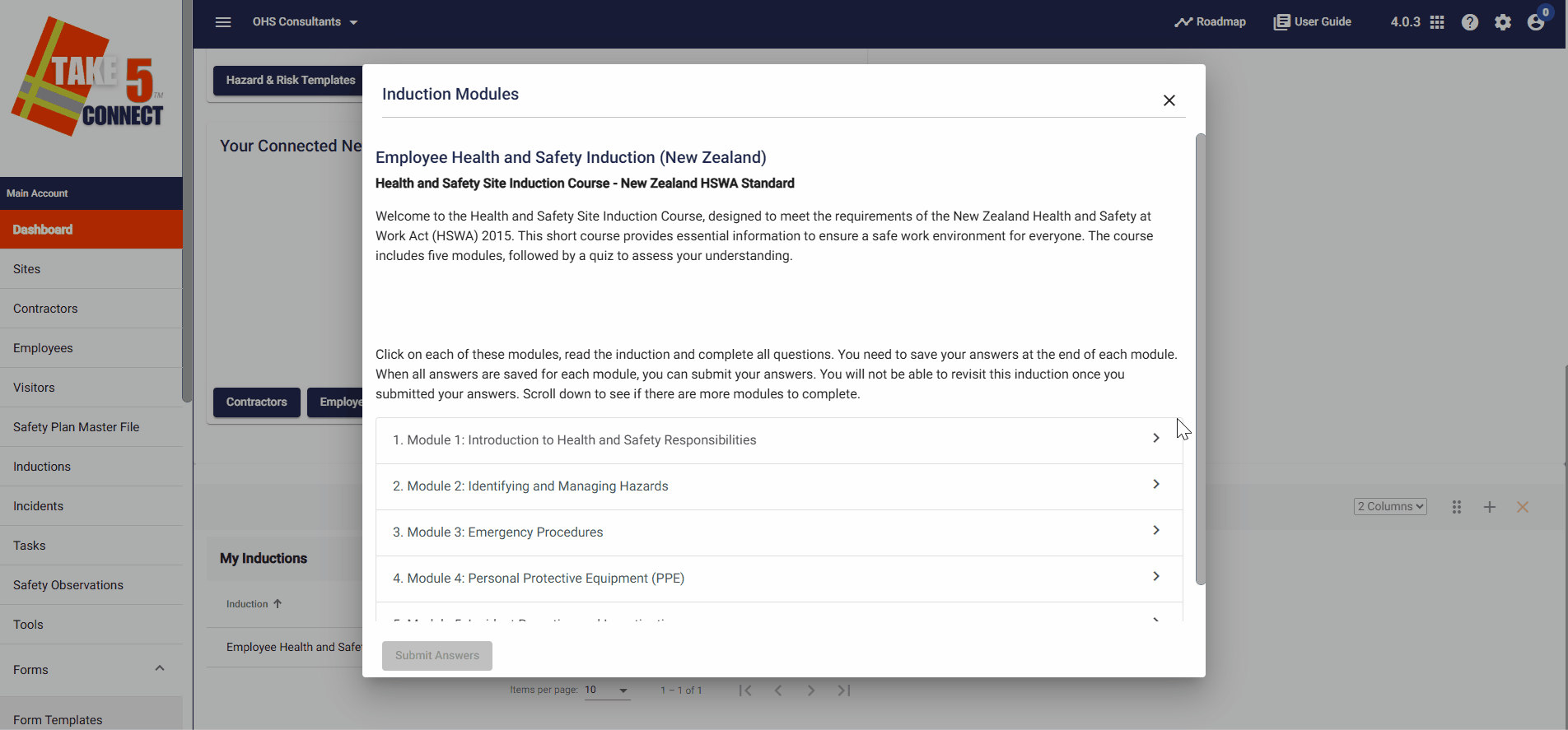1568x730 pixels.
Task: Open Tasks in the sidebar
Action: coord(91,546)
